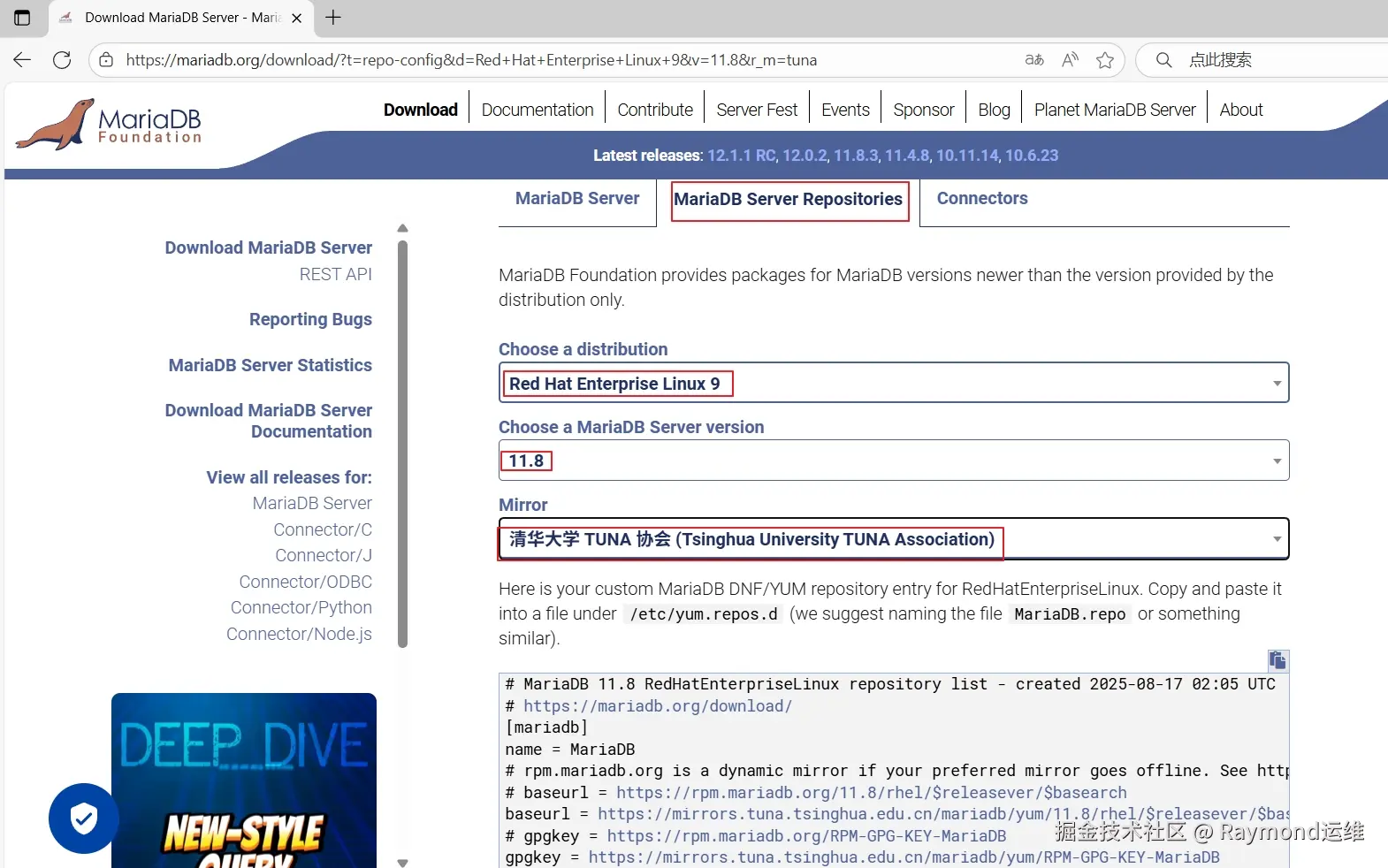Open the Sponsor menu item

[924, 110]
